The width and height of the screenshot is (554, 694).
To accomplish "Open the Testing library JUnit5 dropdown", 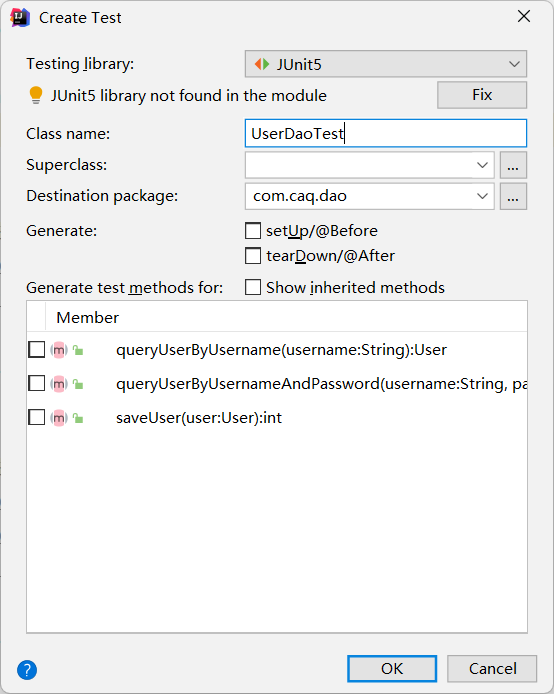I will [x=386, y=64].
